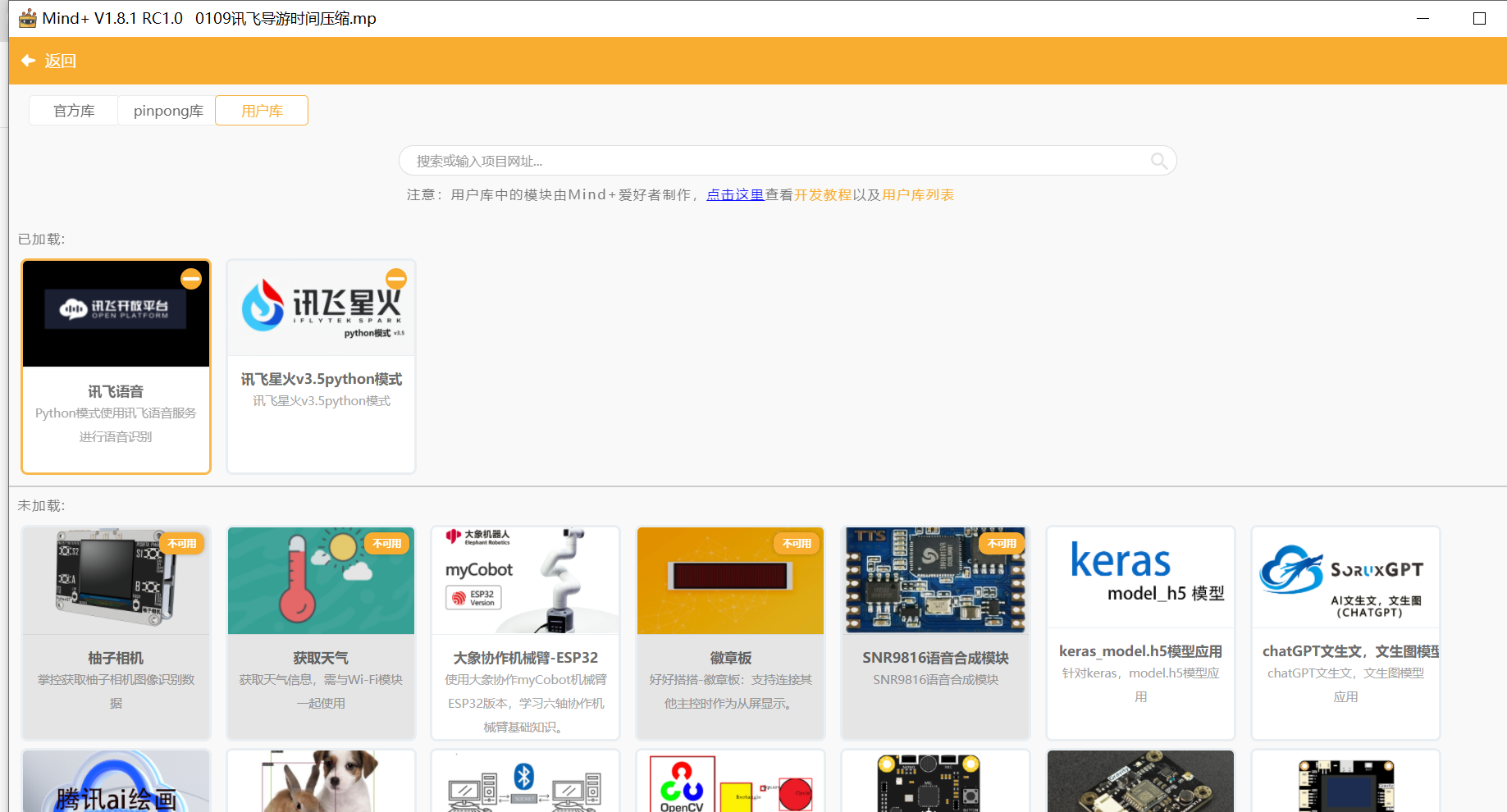Click 不可用 badge on SNR9816 card

click(x=1002, y=543)
